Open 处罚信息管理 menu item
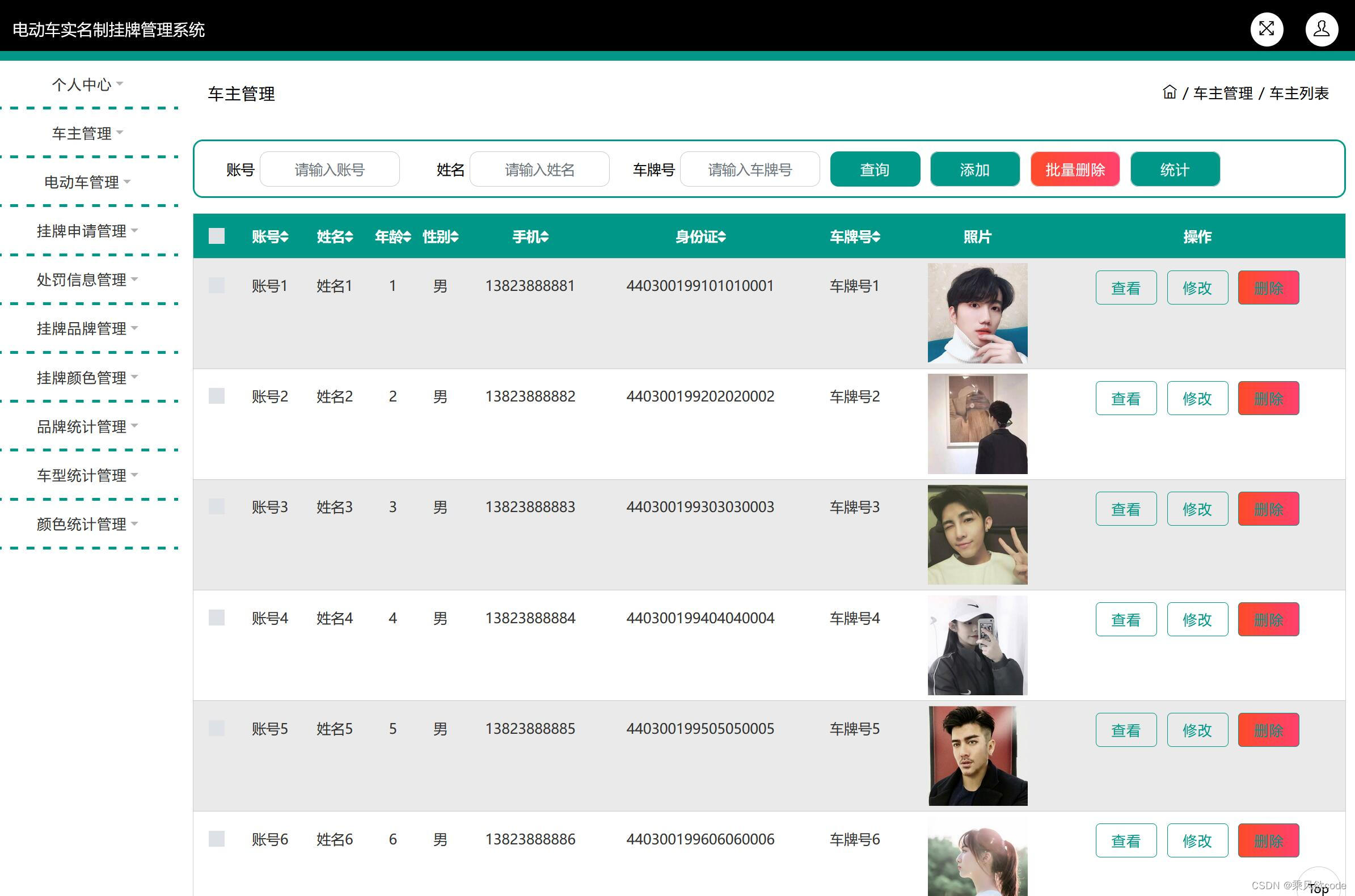 point(87,280)
